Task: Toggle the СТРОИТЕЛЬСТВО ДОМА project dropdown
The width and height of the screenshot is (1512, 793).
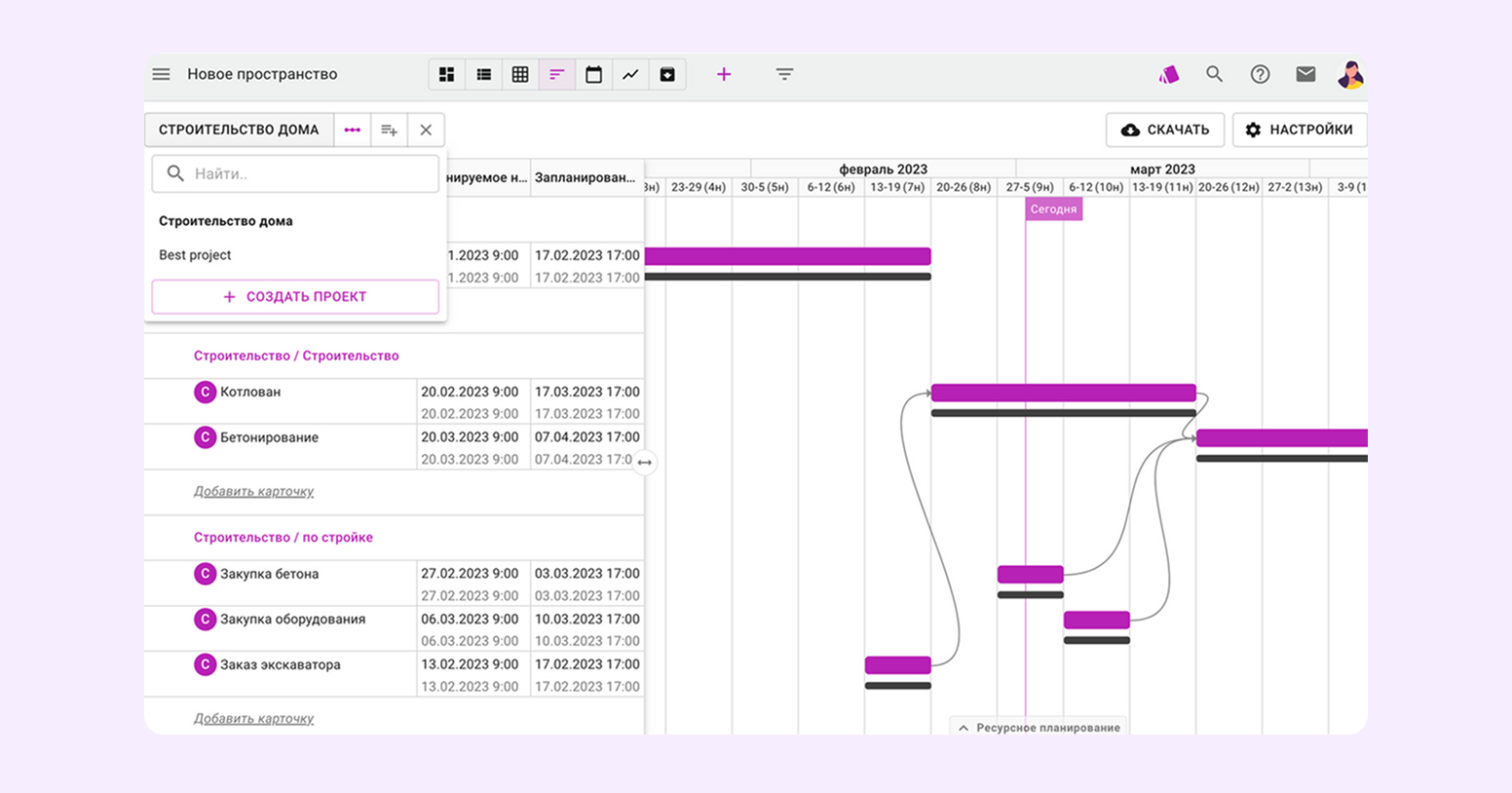Action: pyautogui.click(x=239, y=130)
